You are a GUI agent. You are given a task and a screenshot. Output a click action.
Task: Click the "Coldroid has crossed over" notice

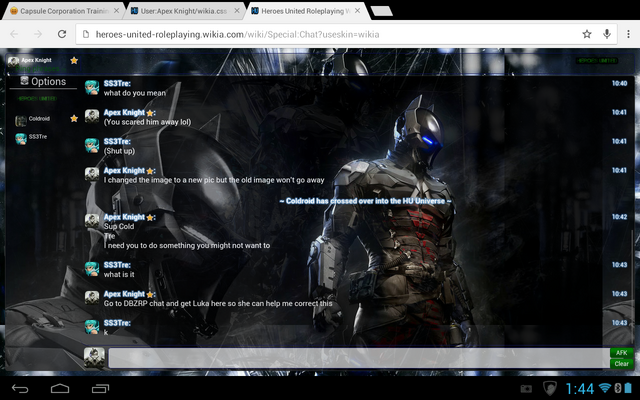click(365, 201)
